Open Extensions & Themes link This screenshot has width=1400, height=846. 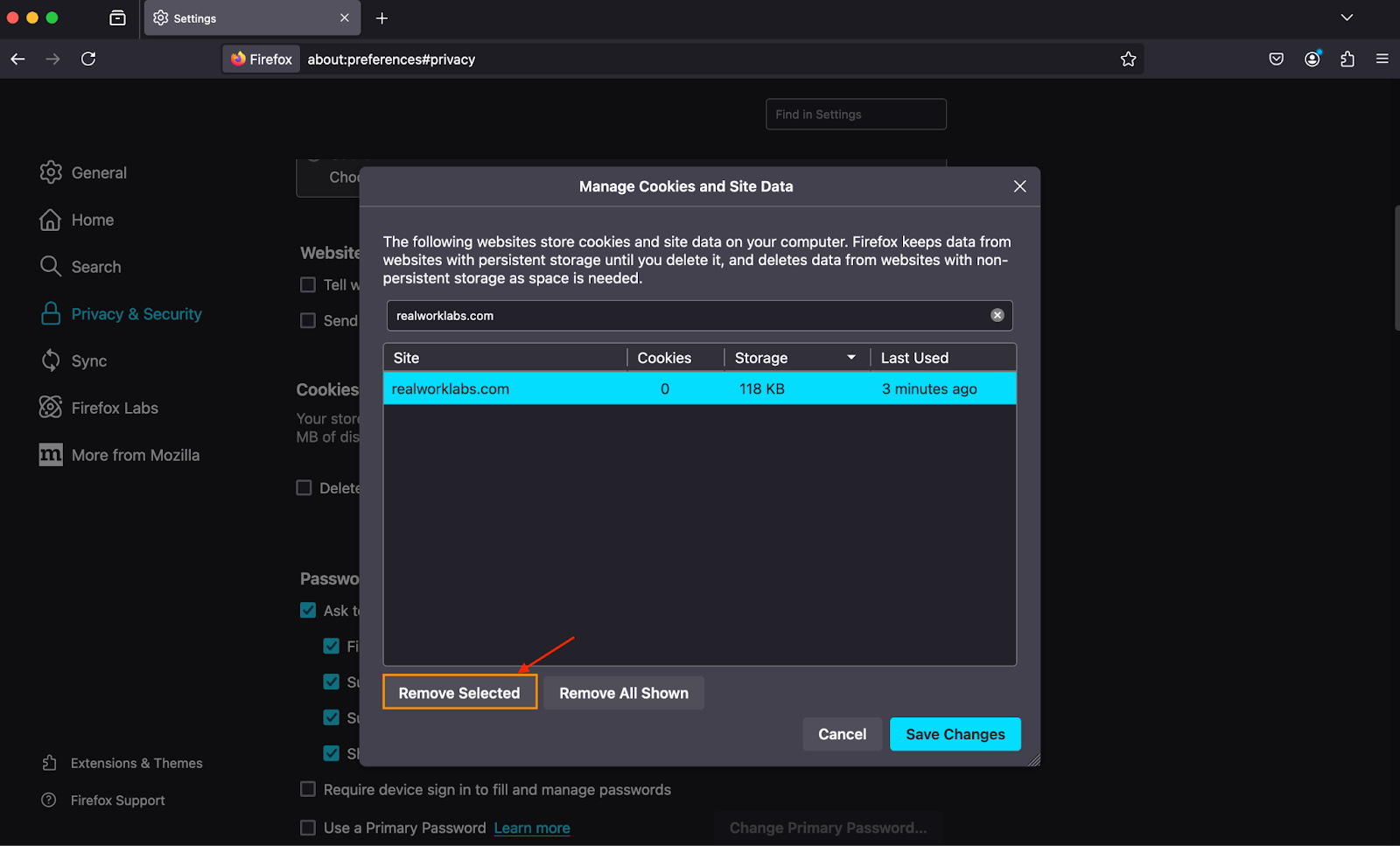122,763
